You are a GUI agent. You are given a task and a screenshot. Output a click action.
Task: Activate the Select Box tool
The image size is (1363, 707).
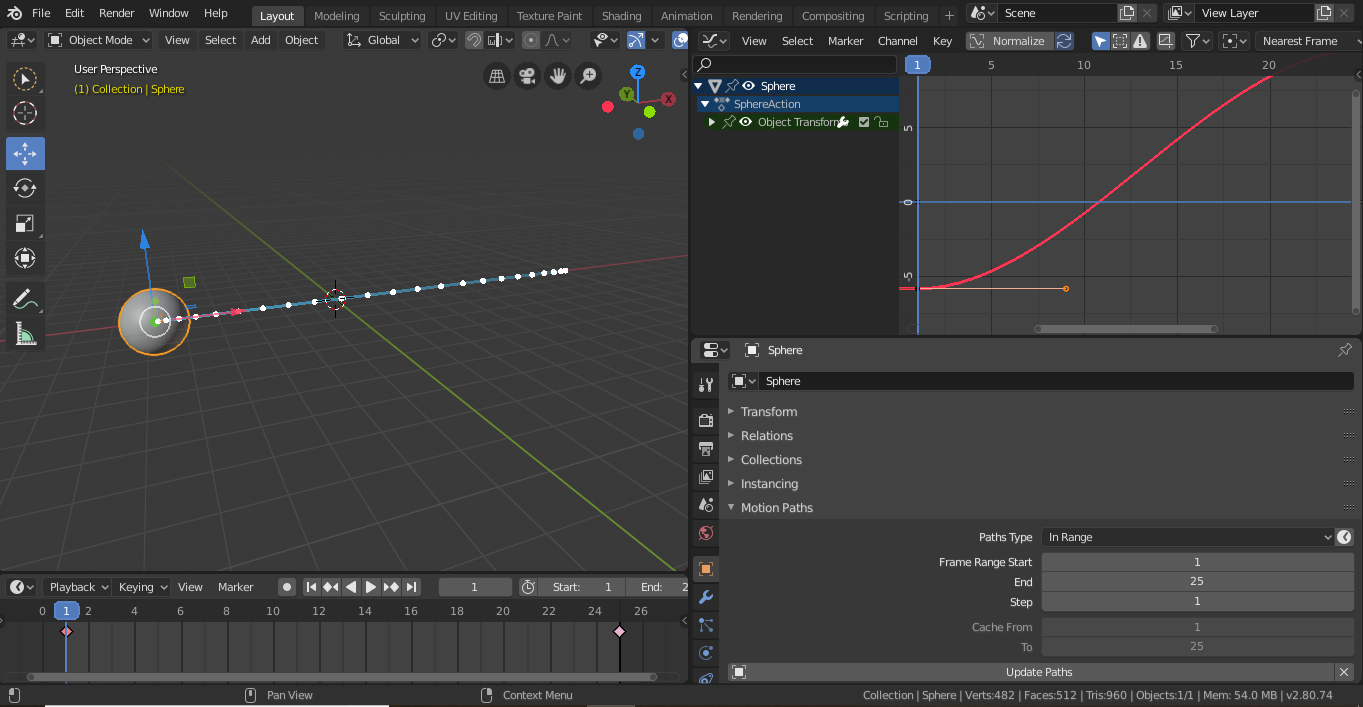[x=25, y=78]
